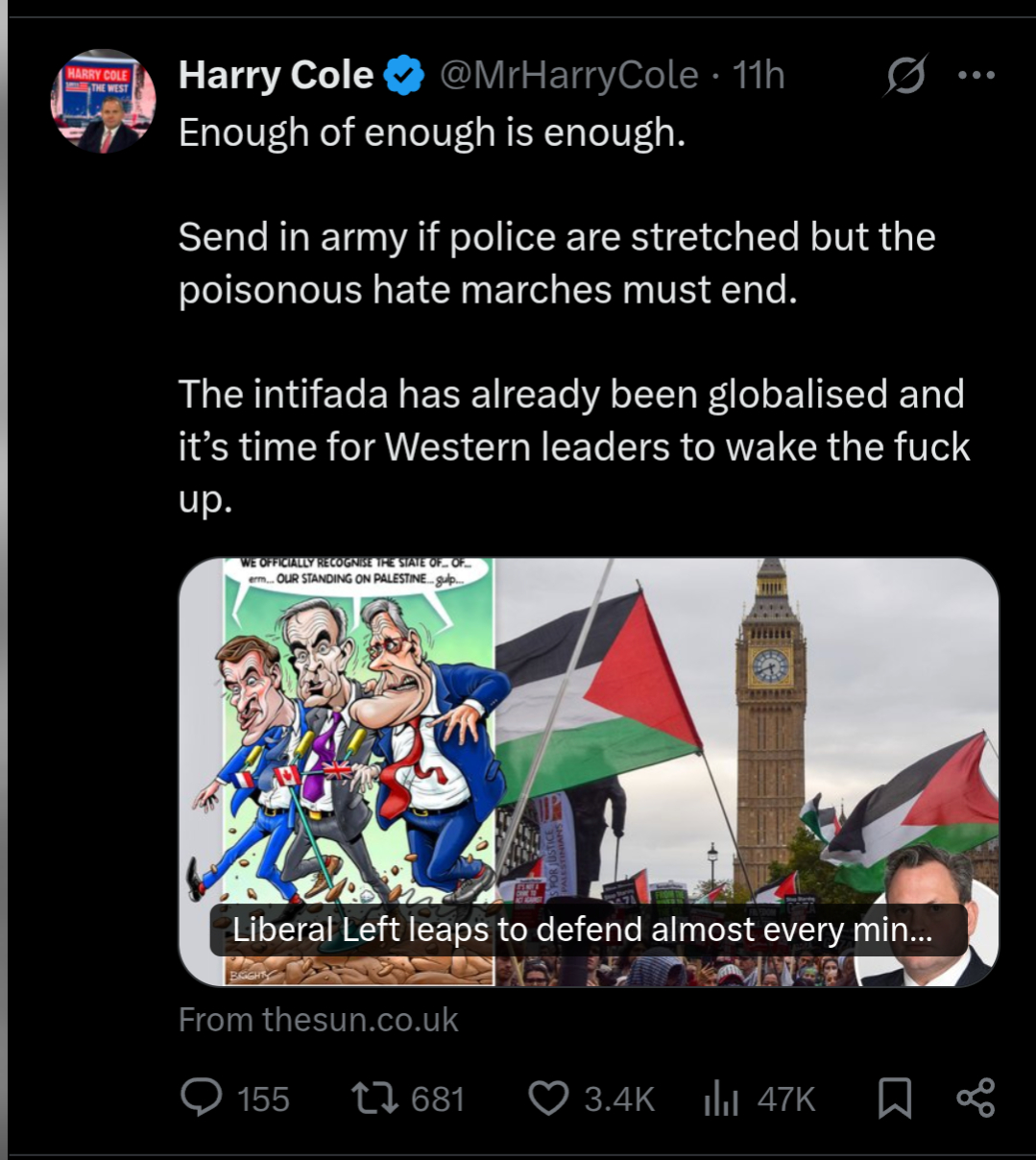Click the blue verified badge

(404, 76)
